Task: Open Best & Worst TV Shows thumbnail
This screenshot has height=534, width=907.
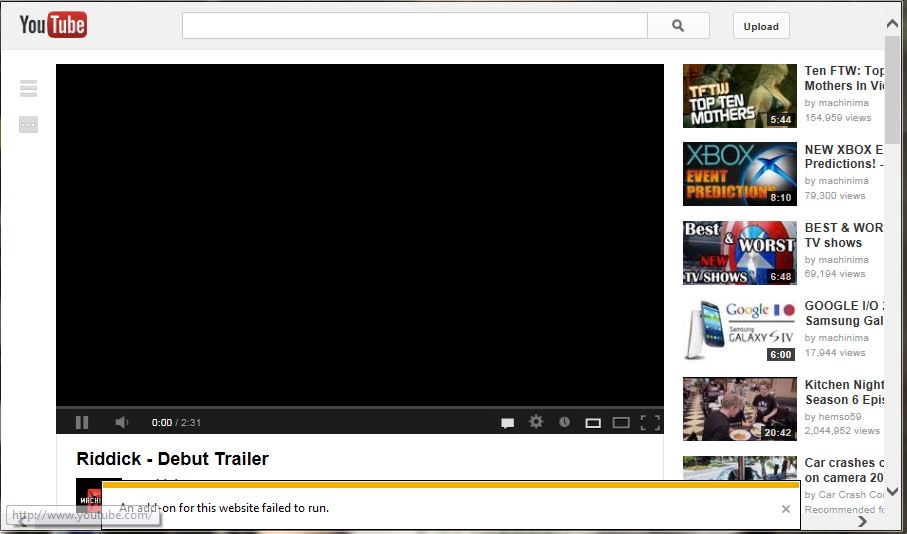Action: tap(740, 252)
